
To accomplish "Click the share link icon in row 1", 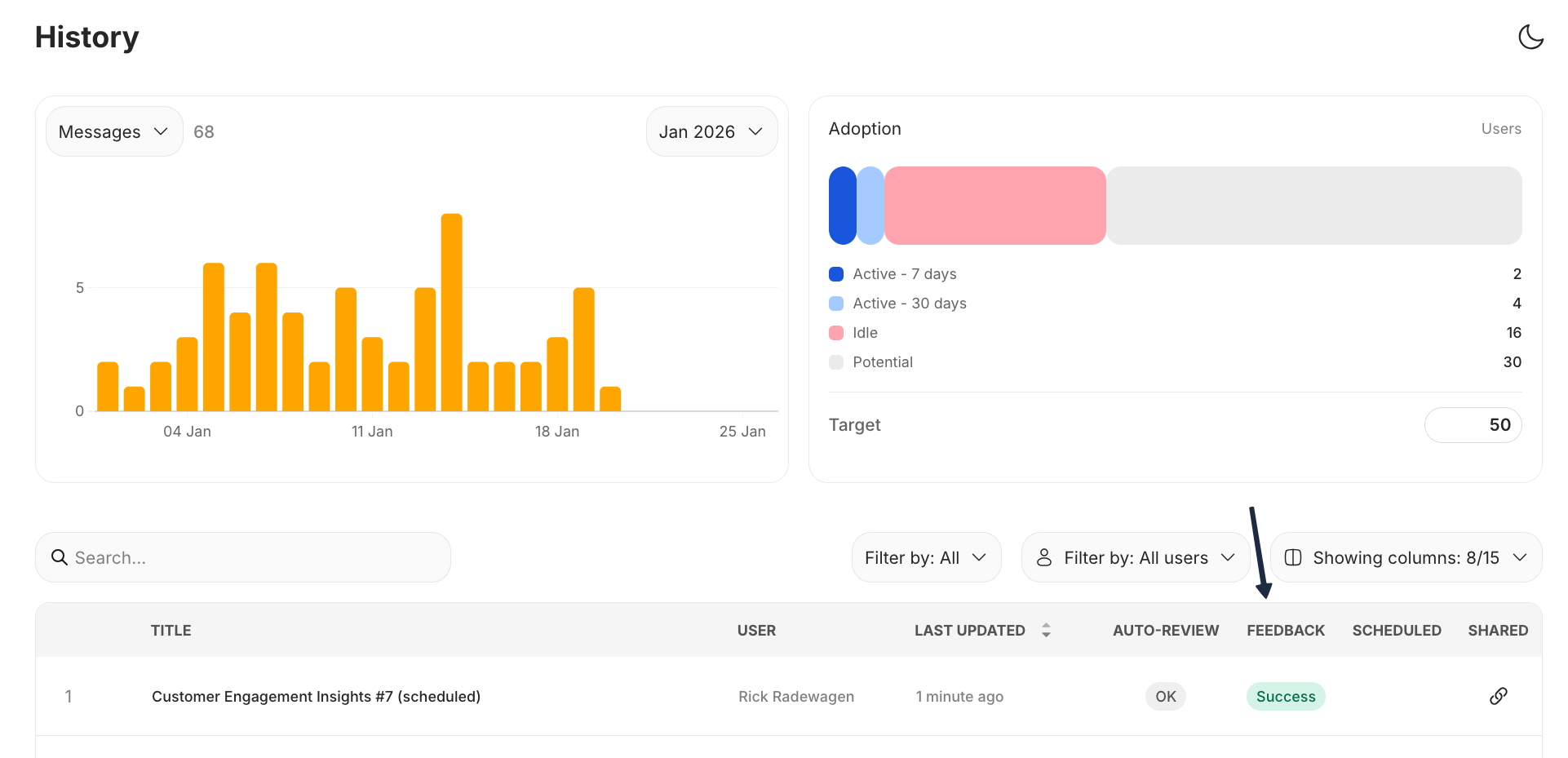I will click(x=1498, y=696).
